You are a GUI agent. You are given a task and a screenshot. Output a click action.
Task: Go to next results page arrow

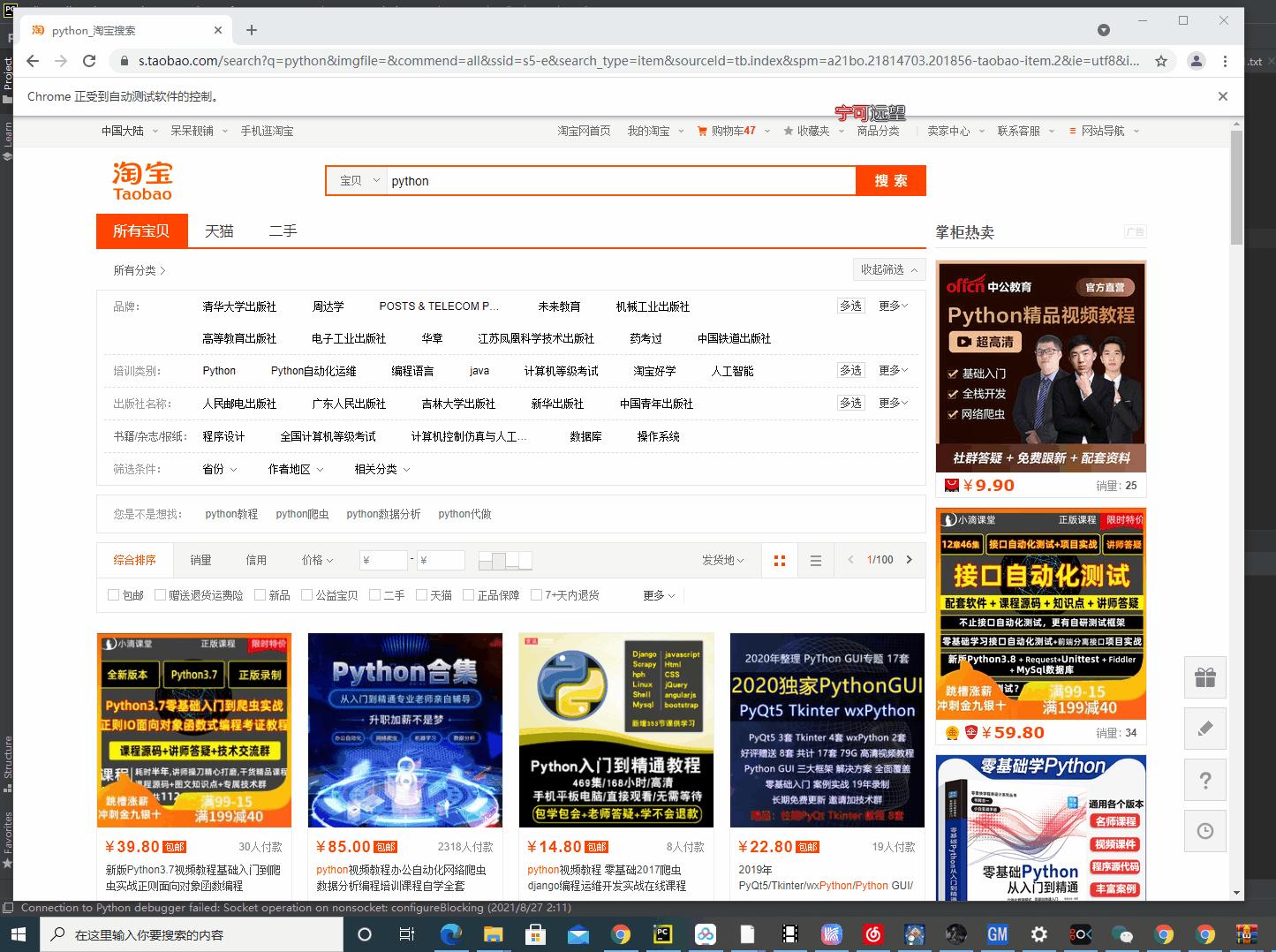909,560
